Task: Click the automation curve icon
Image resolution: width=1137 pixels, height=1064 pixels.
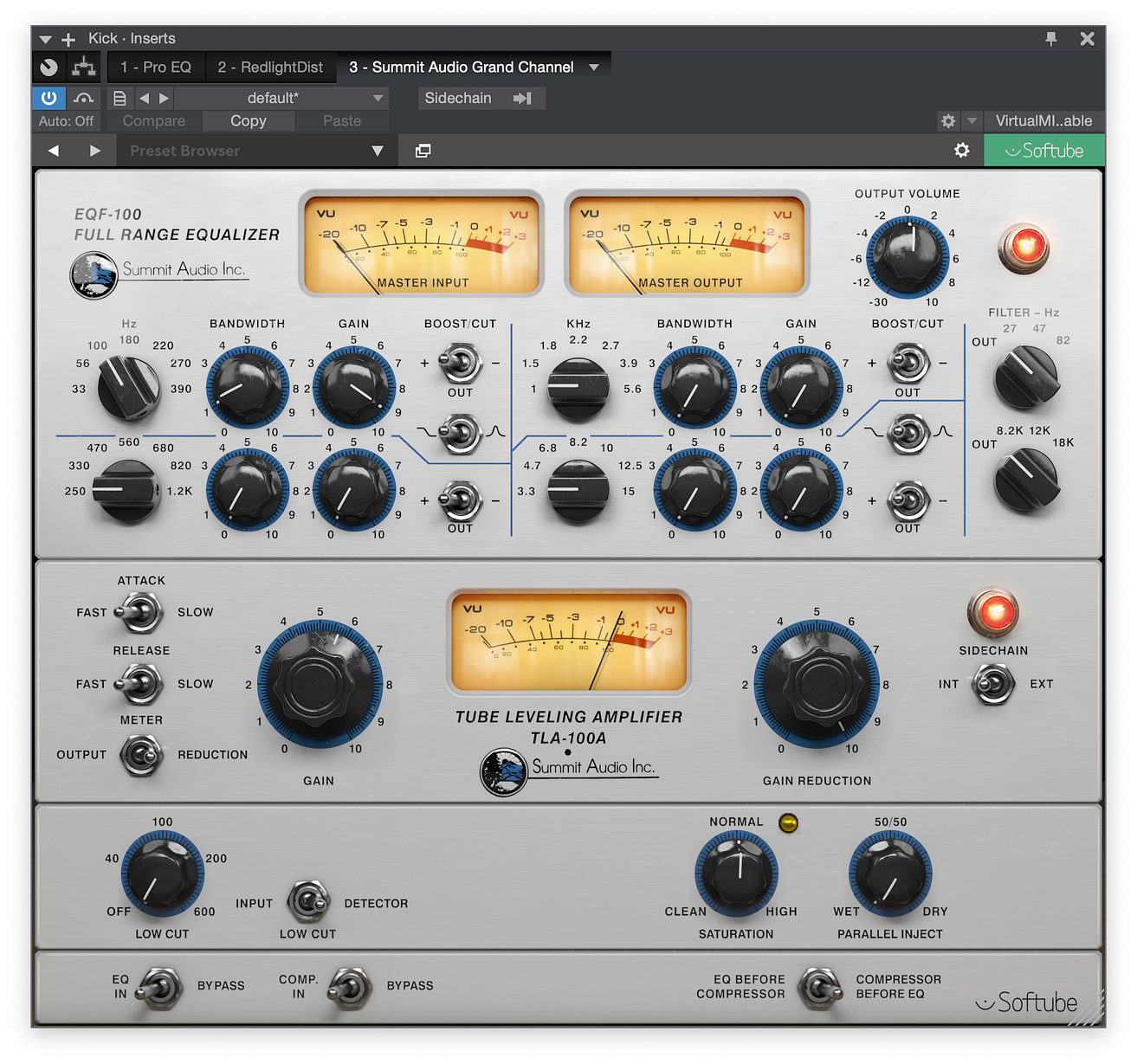Action: pos(84,98)
